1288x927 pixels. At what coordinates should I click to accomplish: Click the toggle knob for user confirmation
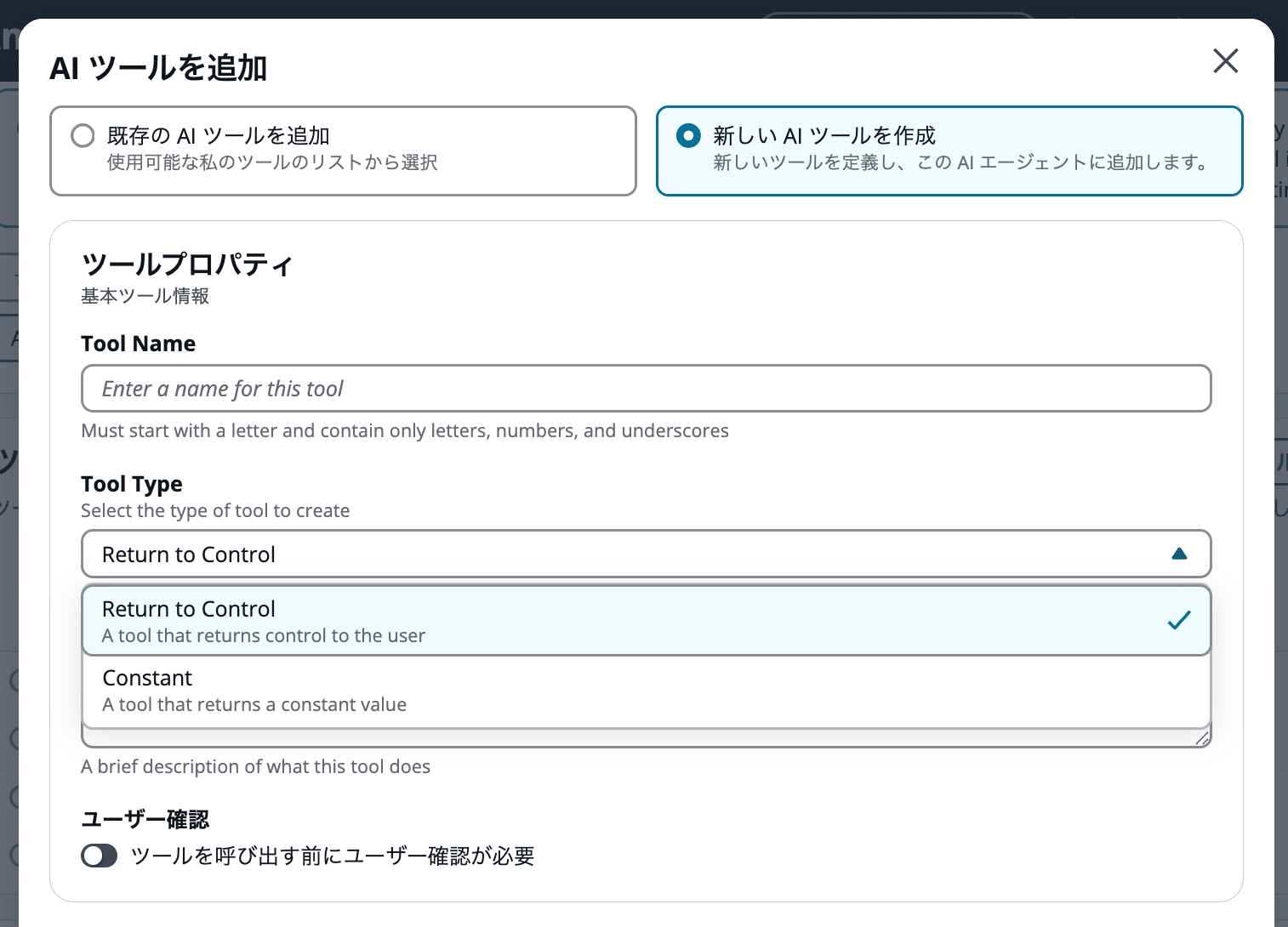click(x=92, y=856)
